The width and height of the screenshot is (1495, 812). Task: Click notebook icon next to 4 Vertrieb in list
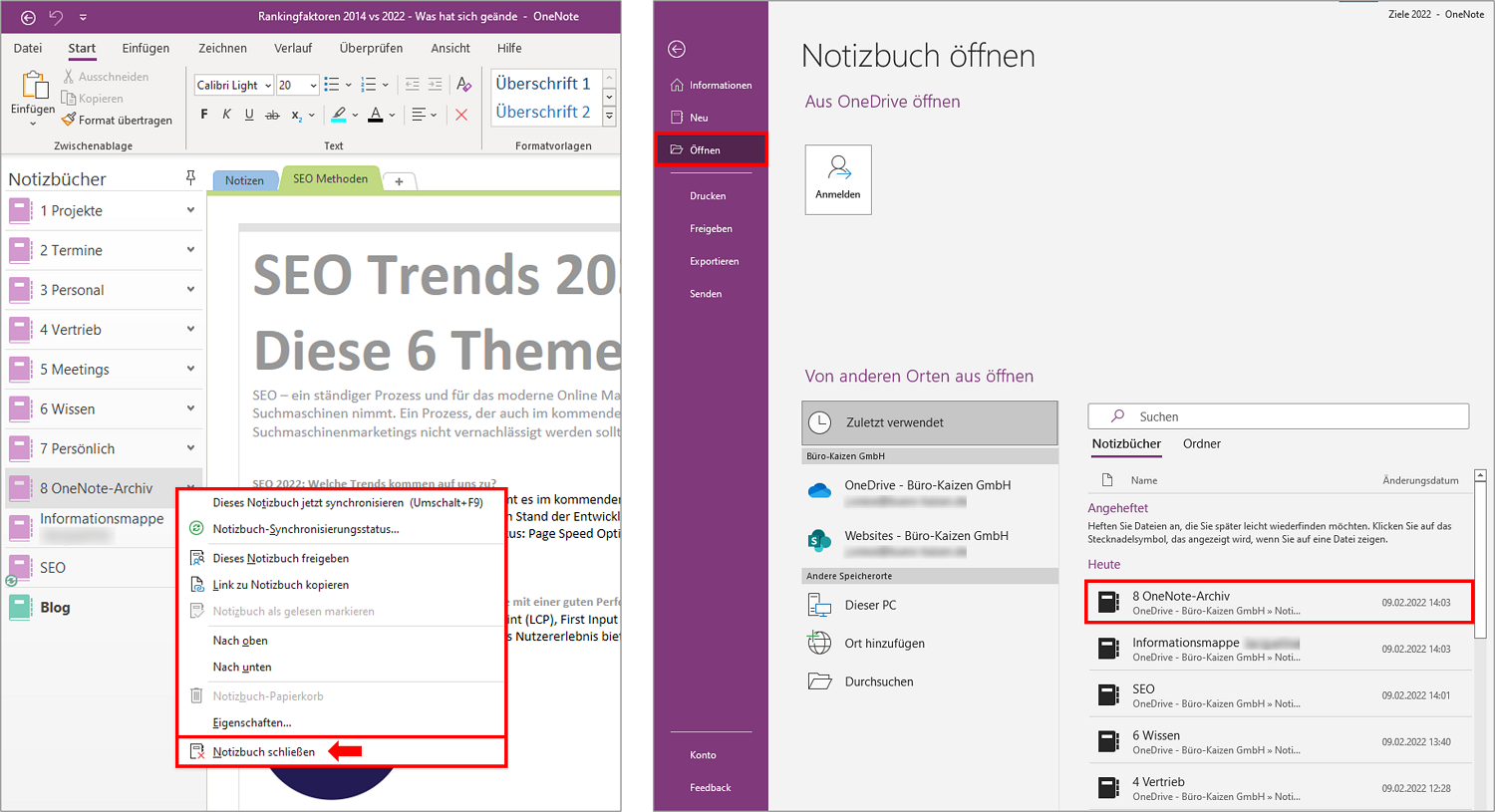coord(1108,788)
